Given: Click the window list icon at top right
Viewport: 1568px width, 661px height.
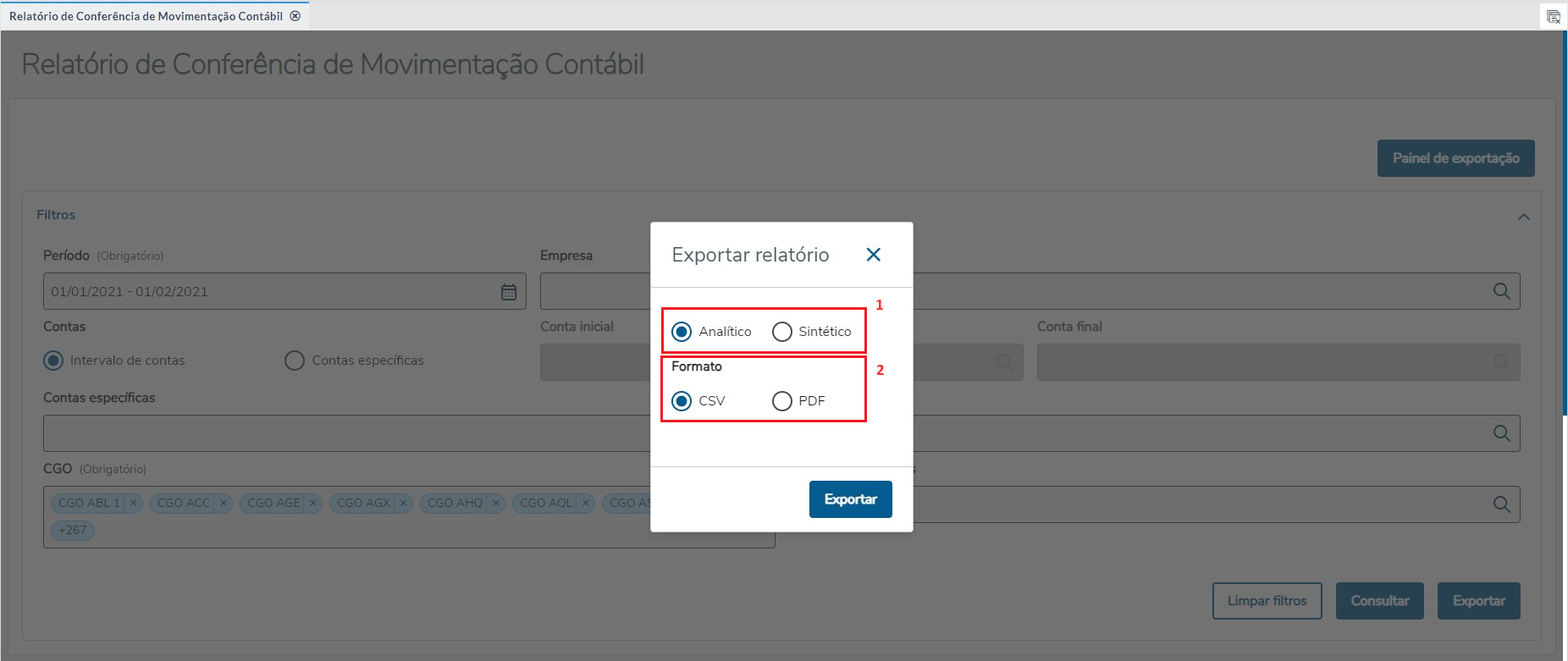Looking at the screenshot, I should point(1553,16).
